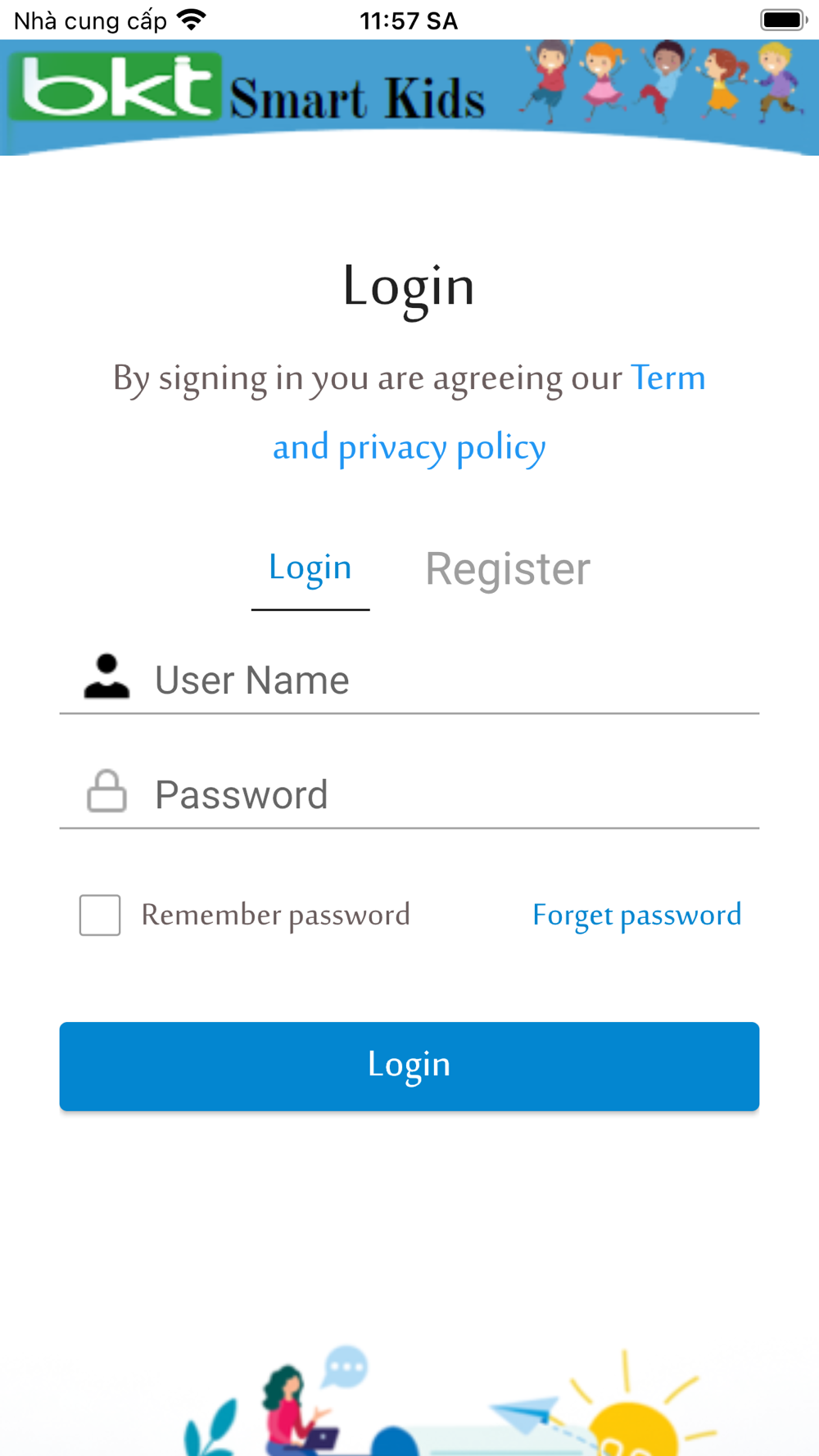This screenshot has height=1456, width=819.
Task: Tap the battery indicator icon
Action: 782,20
